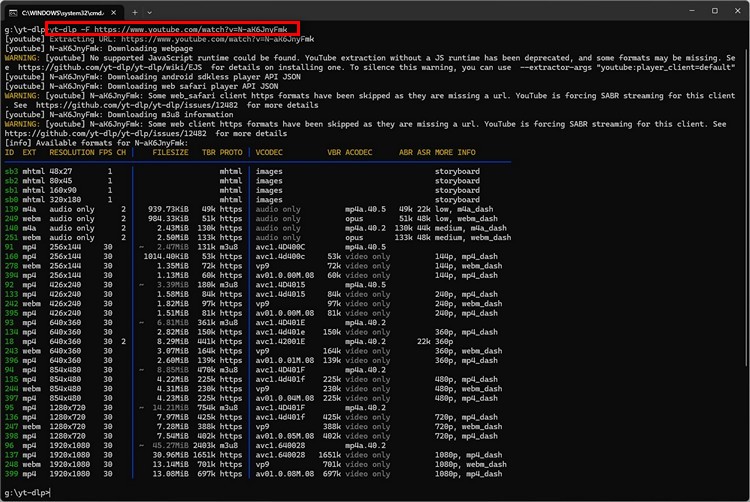
Task: Open the URL after 'Extracting URL:'
Action: pos(194,39)
